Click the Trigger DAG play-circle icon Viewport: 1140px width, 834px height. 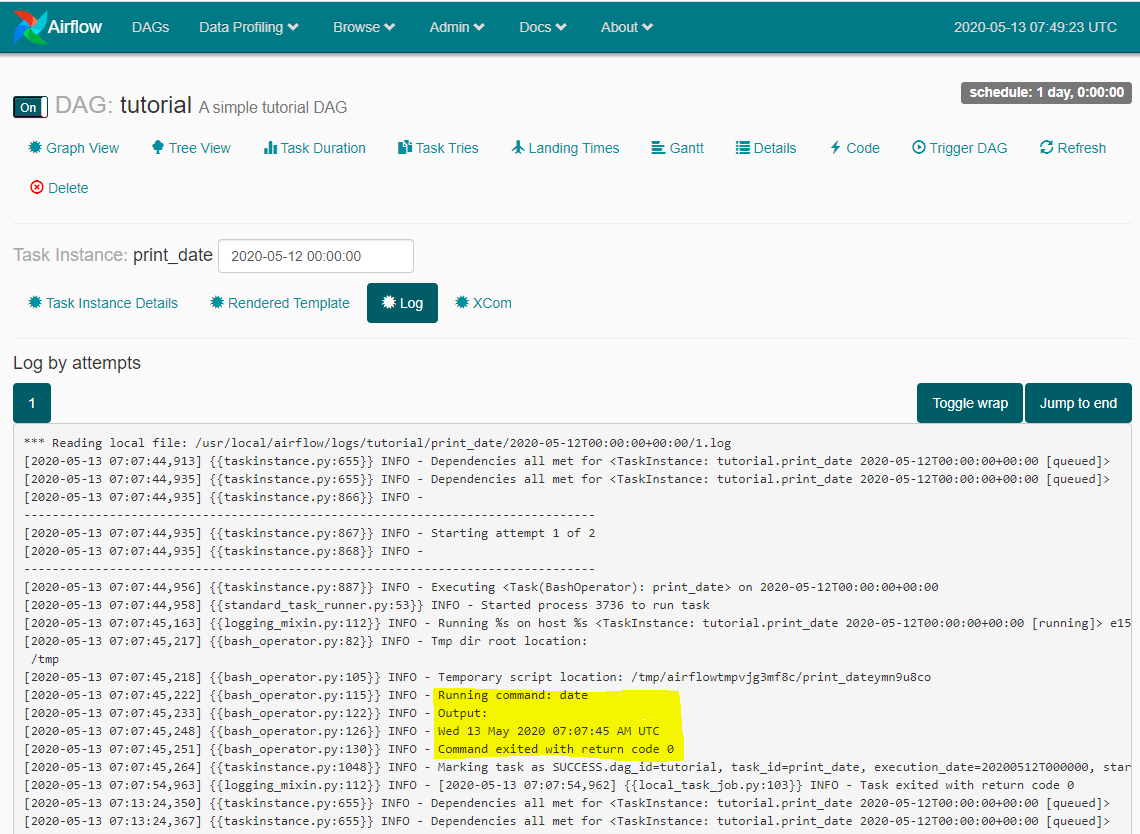[x=919, y=148]
